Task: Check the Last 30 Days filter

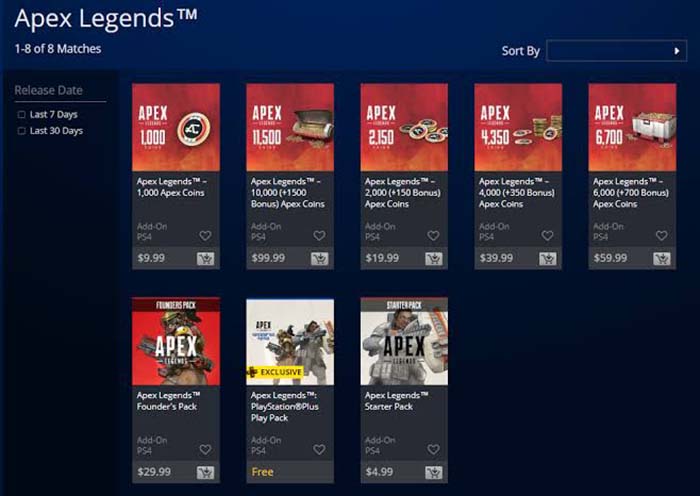Action: (x=21, y=131)
